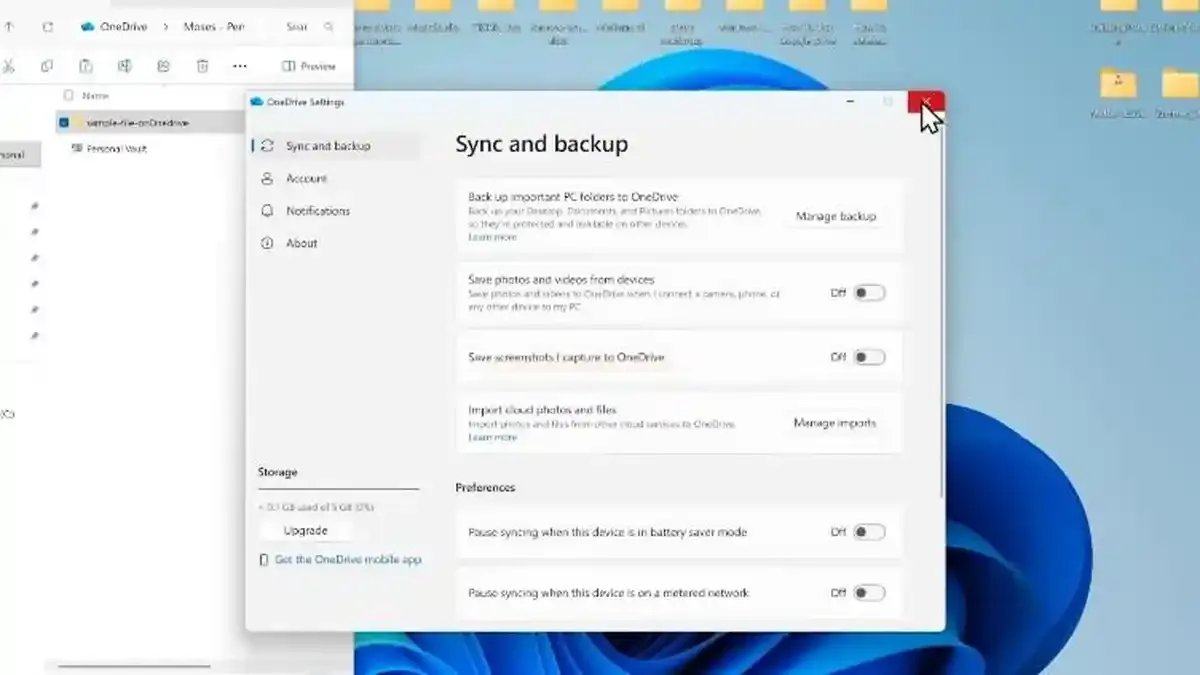Click the Delete trash icon in Explorer
Viewport: 1200px width, 675px height.
(x=202, y=66)
